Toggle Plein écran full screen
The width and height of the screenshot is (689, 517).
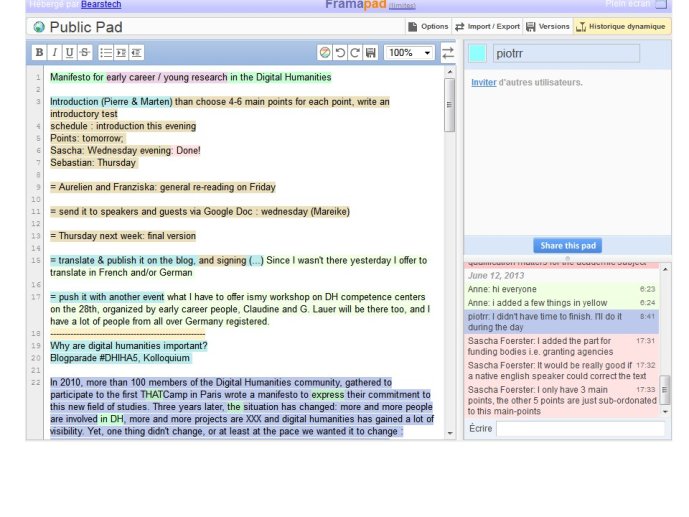tap(636, 4)
